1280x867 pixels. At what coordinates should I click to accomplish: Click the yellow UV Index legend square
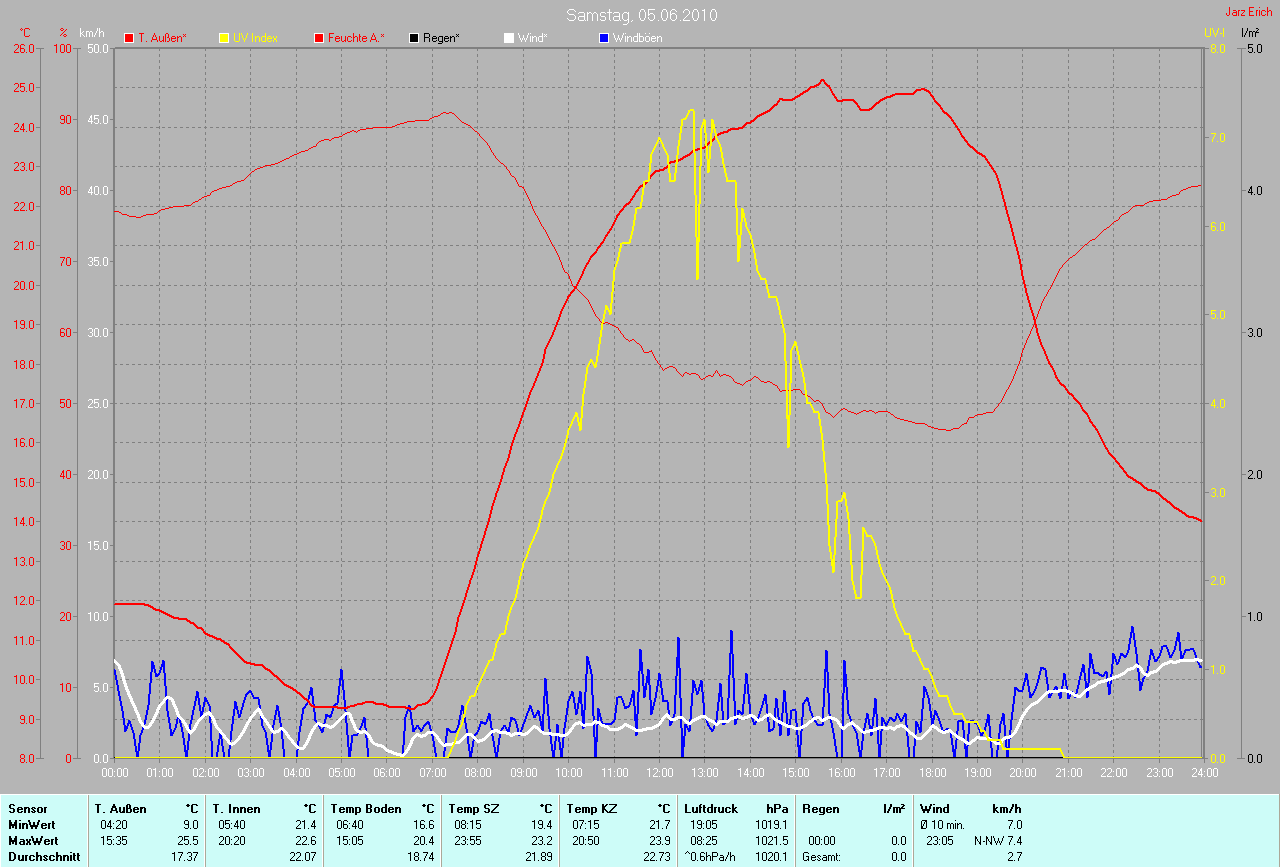tap(224, 38)
